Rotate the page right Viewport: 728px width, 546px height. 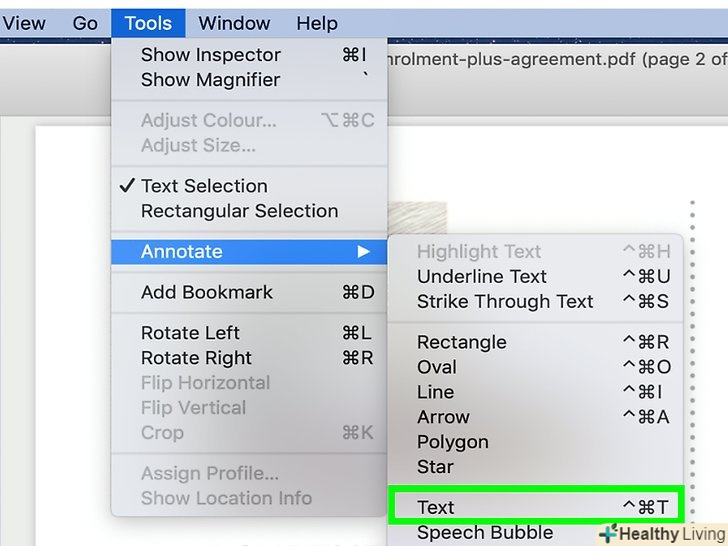click(196, 358)
